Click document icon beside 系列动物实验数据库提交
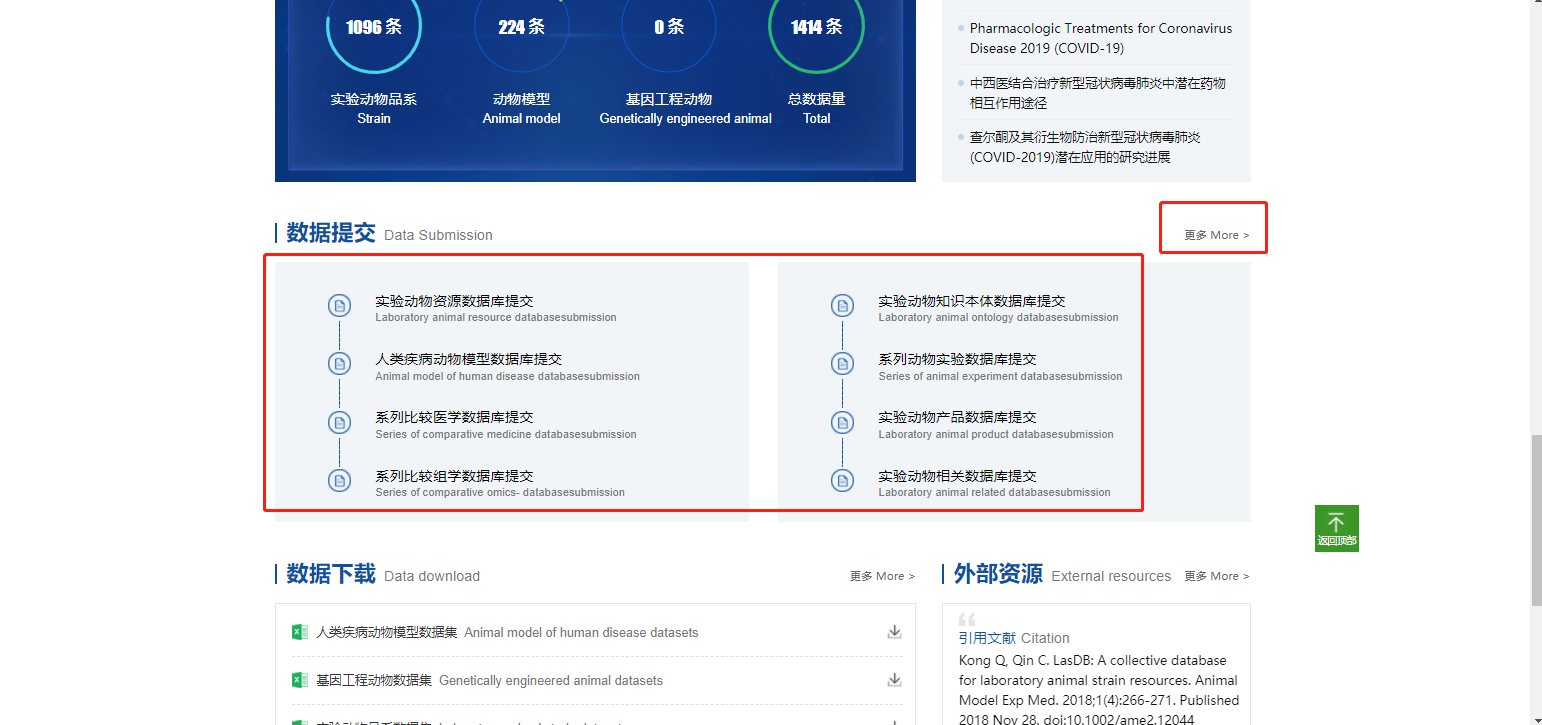This screenshot has width=1542, height=725. click(842, 364)
